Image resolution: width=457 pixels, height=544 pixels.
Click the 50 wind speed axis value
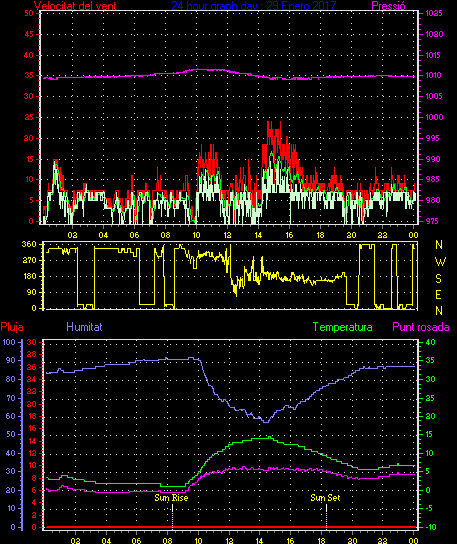[x=29, y=13]
